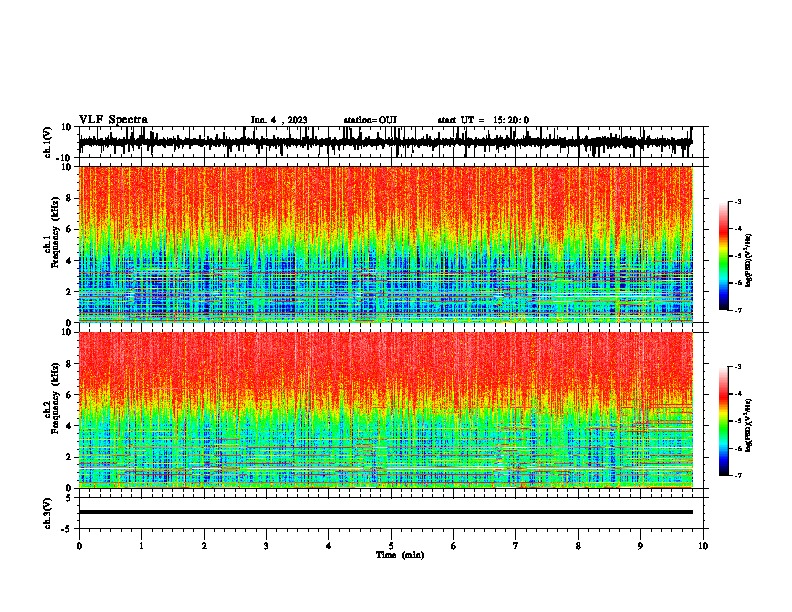This screenshot has height=612, width=792.
Task: Click inside the ch.1 spectrogram panel
Action: 386,244
